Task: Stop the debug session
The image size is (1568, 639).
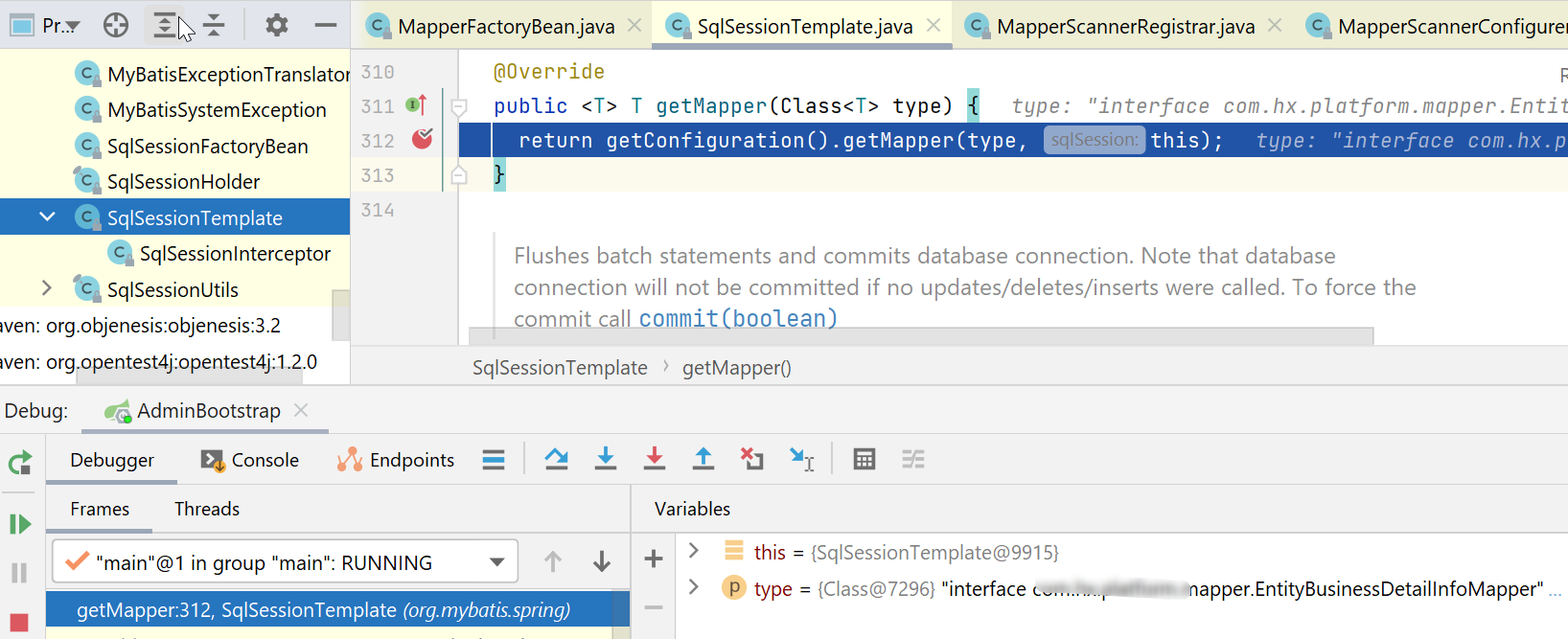Action: pyautogui.click(x=19, y=623)
